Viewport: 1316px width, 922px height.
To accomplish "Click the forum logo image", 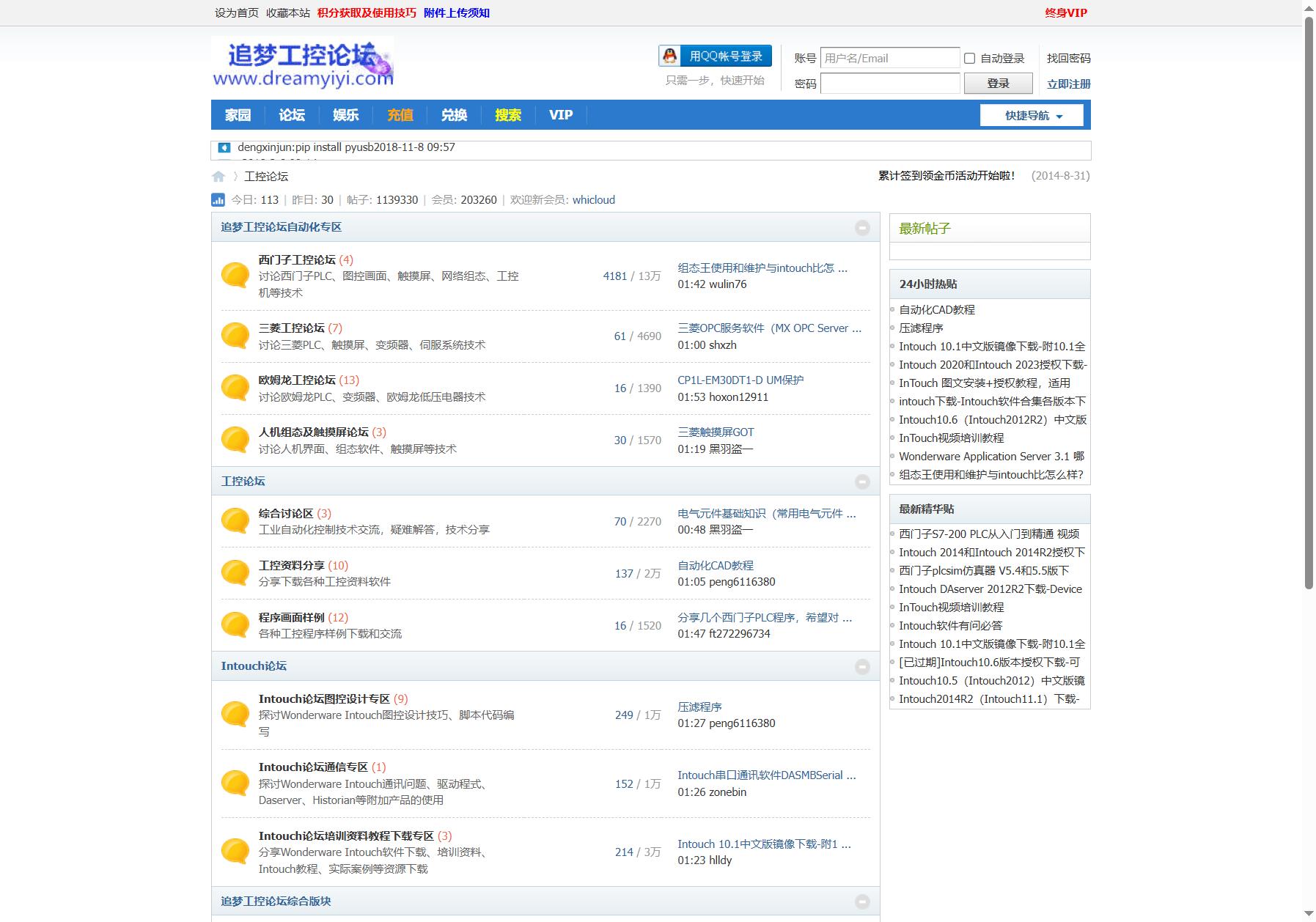I will tap(302, 62).
